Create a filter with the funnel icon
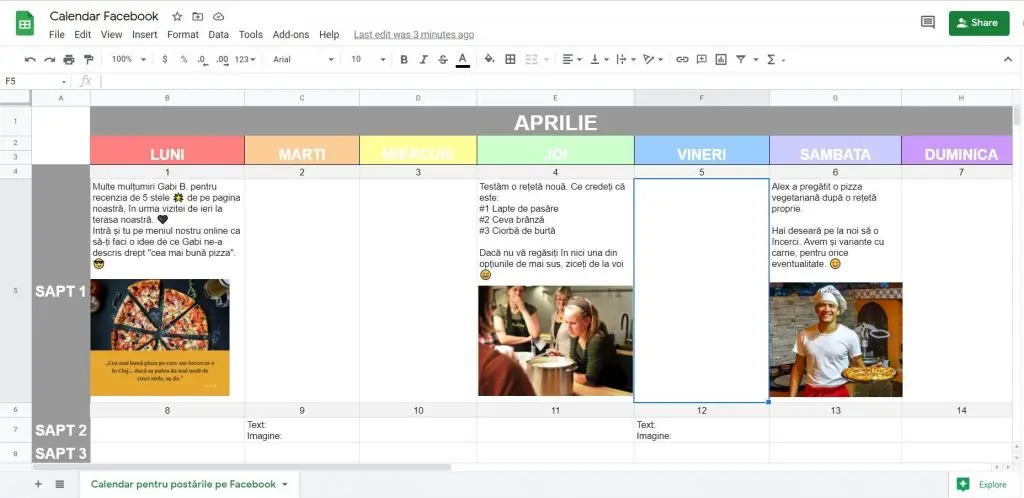1024x498 pixels. (741, 59)
